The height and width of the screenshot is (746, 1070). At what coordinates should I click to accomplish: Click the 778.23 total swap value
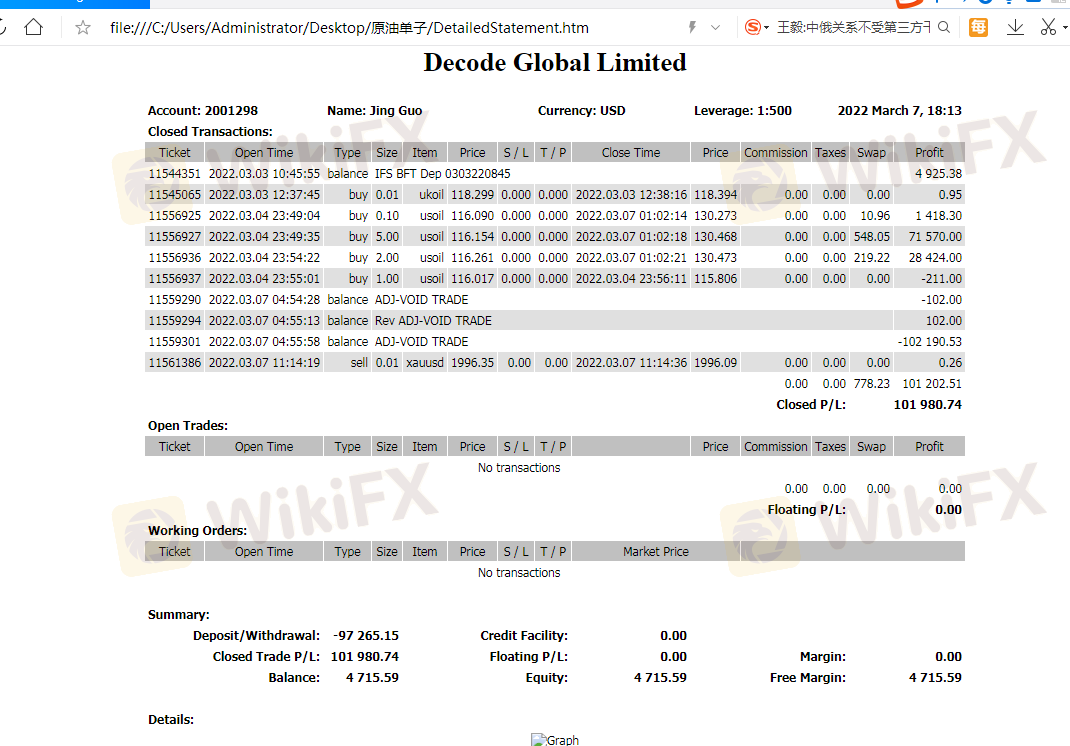(871, 384)
